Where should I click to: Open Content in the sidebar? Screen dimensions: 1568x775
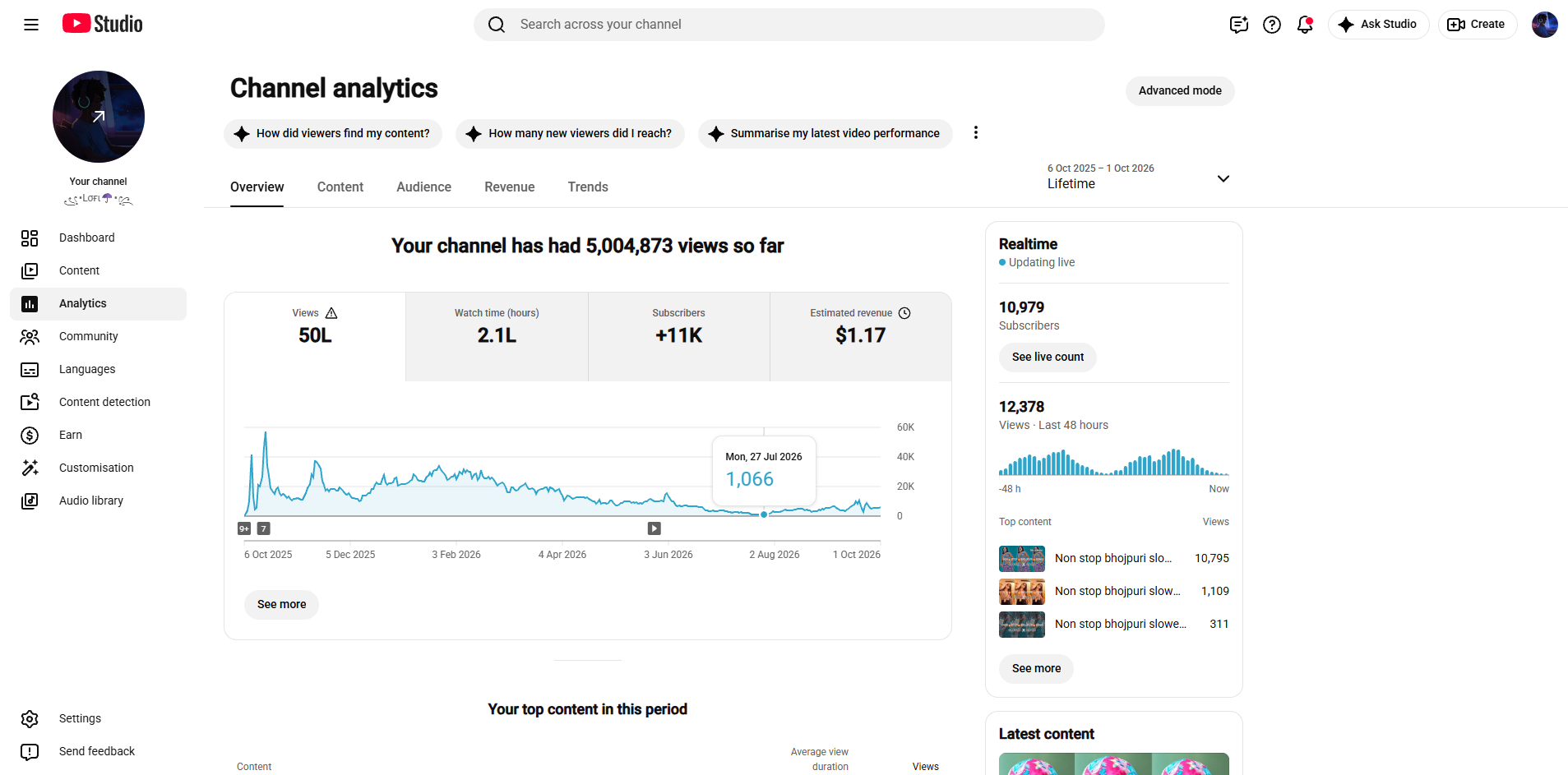click(x=98, y=270)
